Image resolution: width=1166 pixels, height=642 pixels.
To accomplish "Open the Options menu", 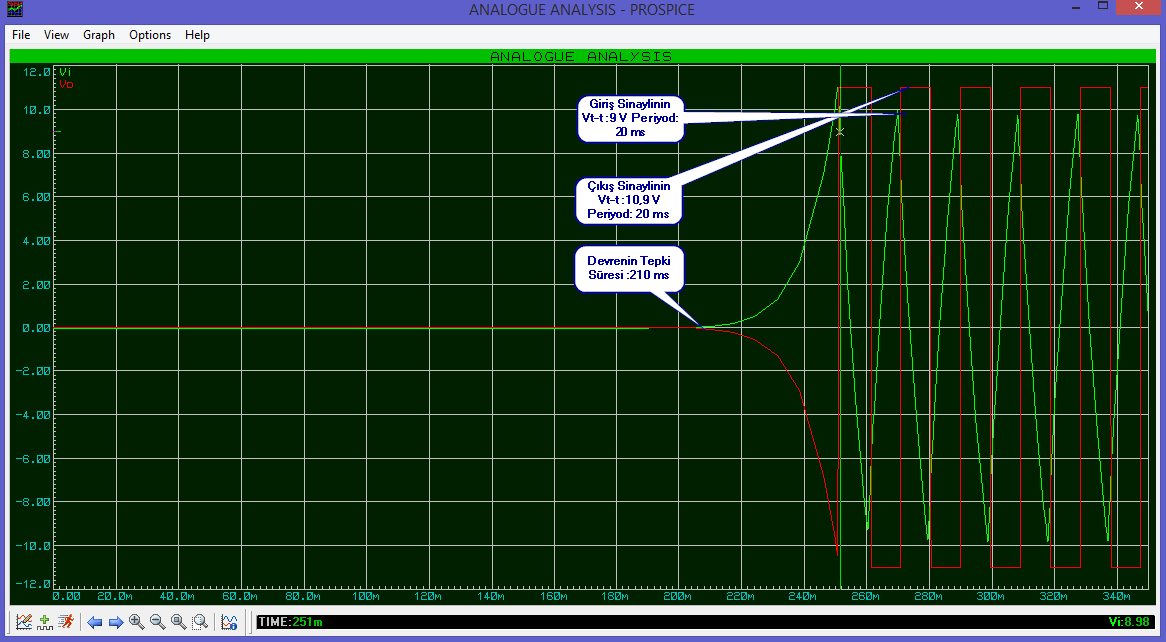I will tap(150, 35).
